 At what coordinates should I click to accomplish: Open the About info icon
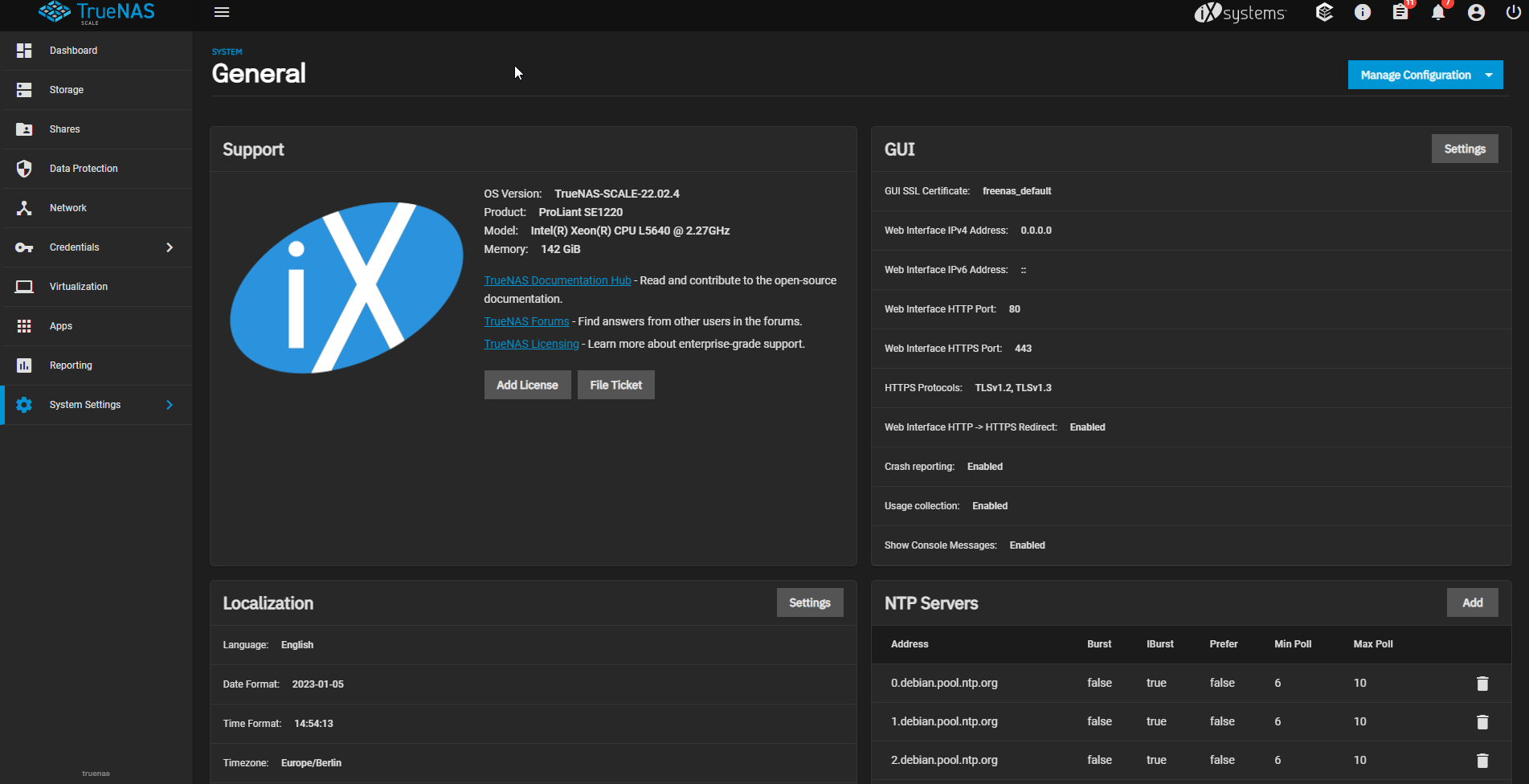1363,12
